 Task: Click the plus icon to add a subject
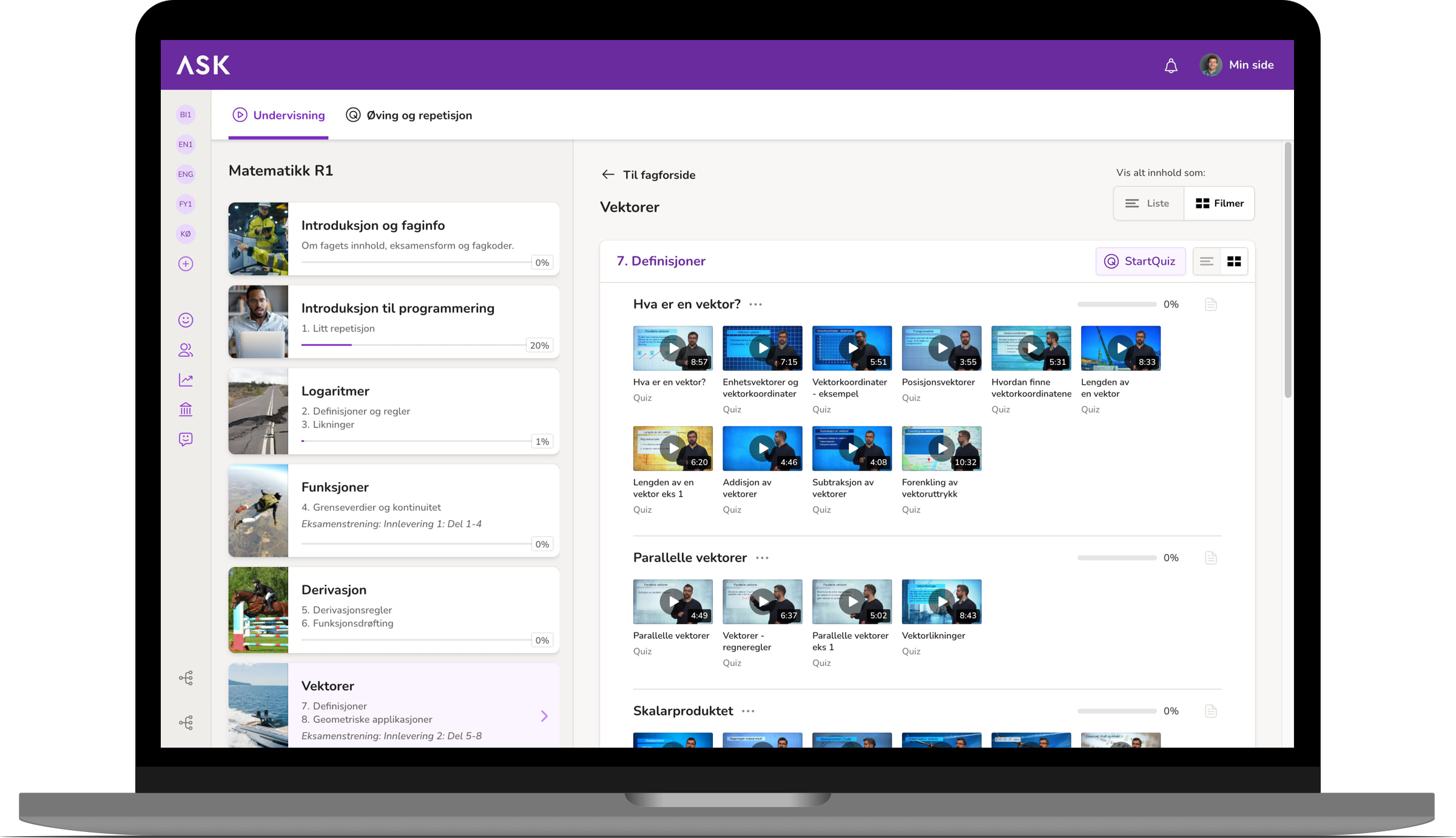click(186, 264)
